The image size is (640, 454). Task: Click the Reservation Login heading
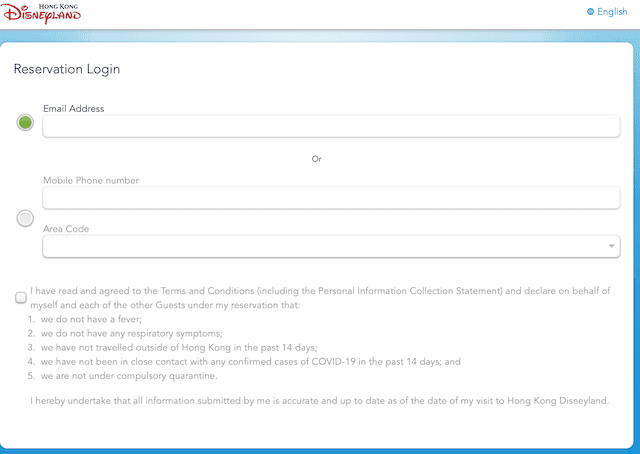coord(67,69)
